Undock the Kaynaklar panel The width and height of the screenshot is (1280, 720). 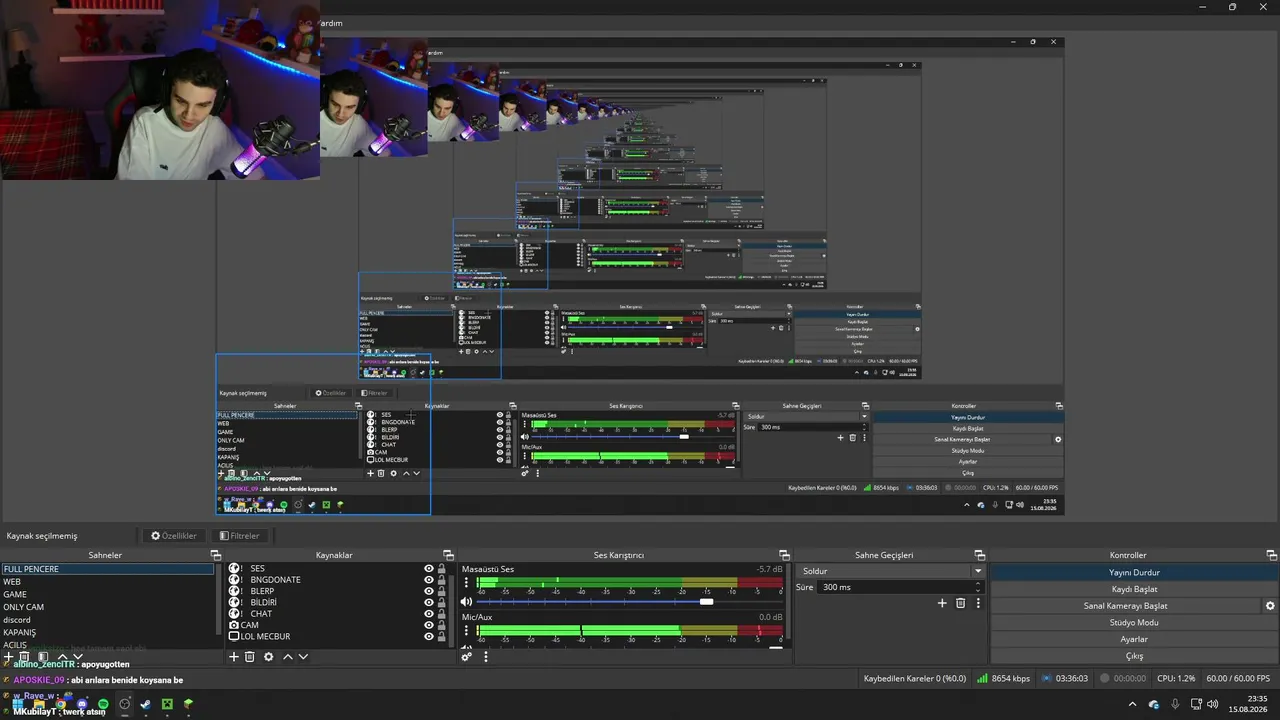tap(449, 555)
